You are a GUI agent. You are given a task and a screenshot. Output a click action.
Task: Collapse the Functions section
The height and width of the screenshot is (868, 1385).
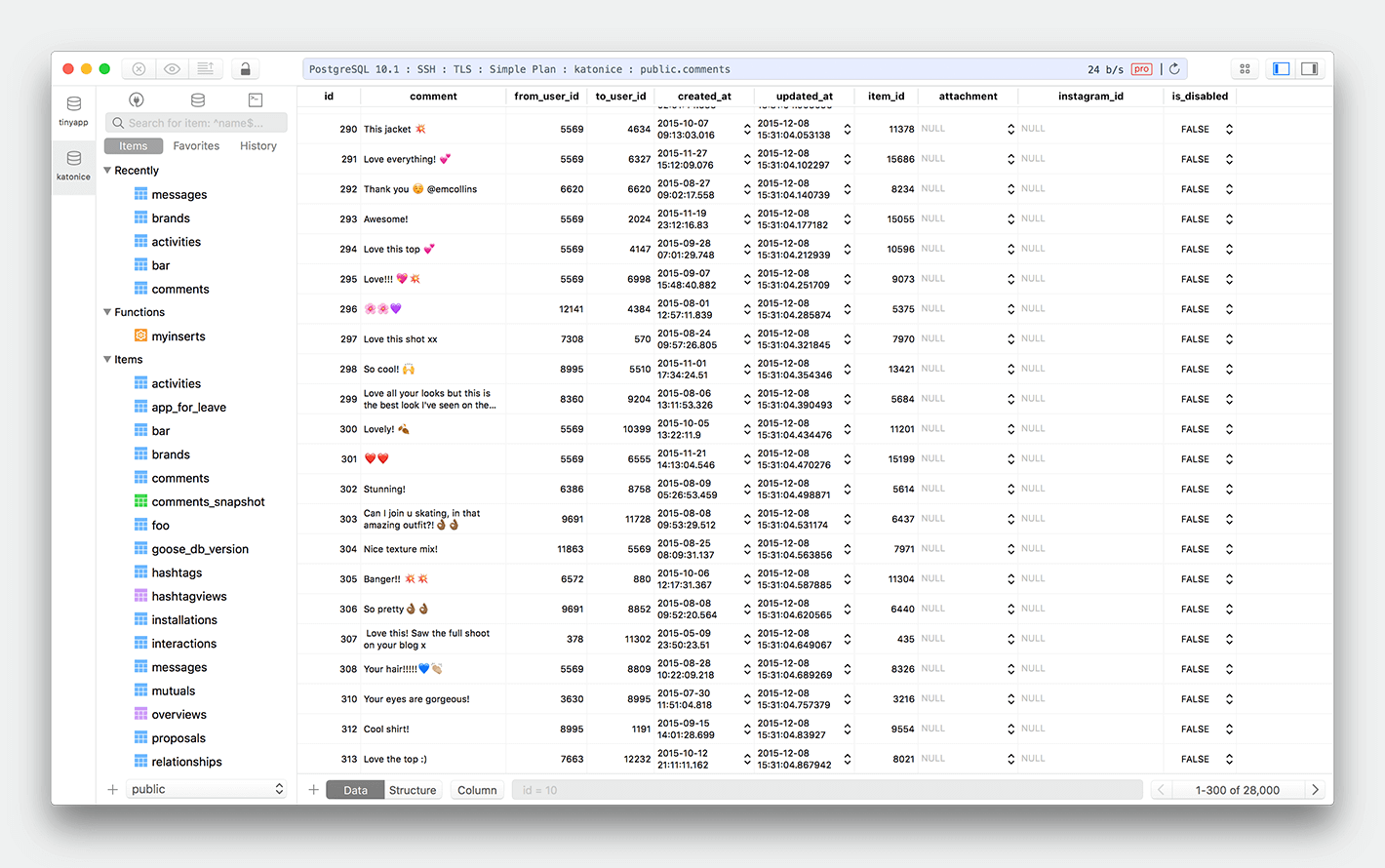(x=107, y=312)
